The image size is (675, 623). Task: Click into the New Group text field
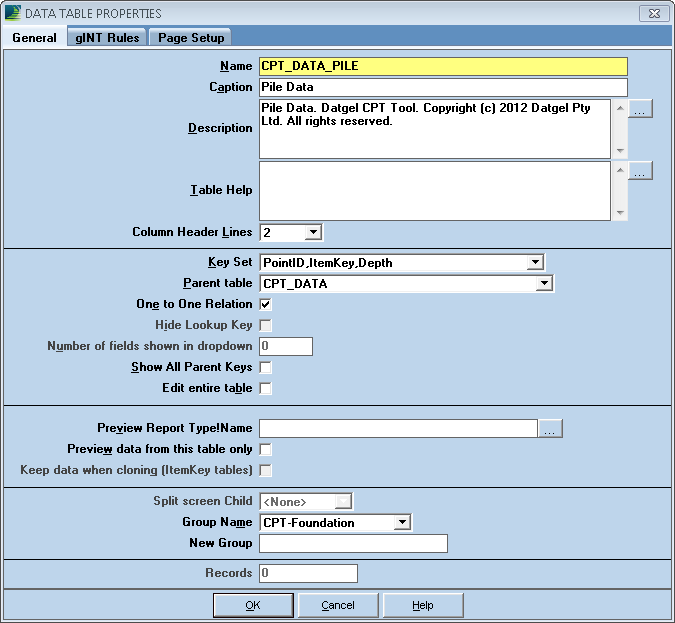353,543
